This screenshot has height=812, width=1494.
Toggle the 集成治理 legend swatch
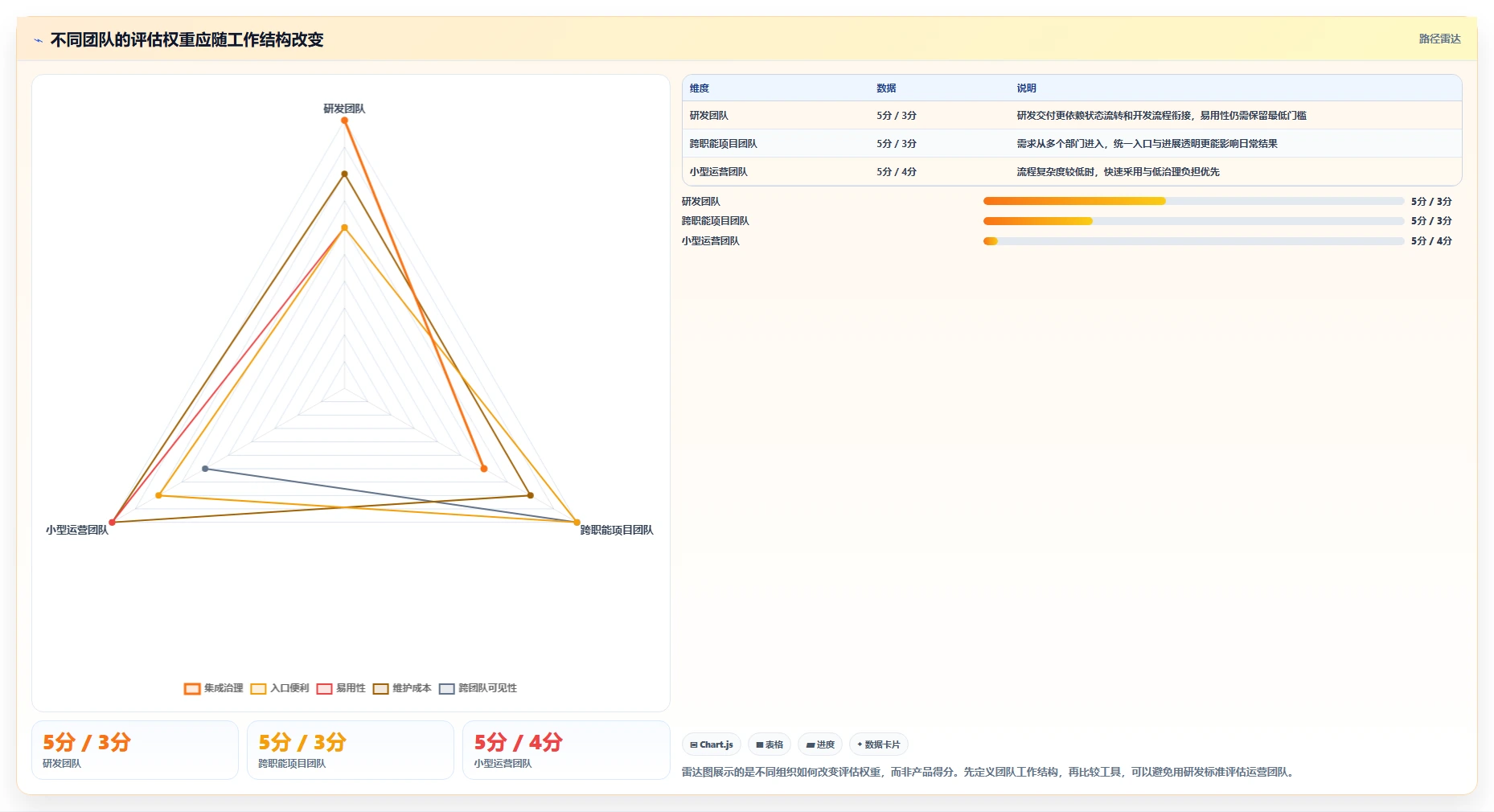[192, 689]
